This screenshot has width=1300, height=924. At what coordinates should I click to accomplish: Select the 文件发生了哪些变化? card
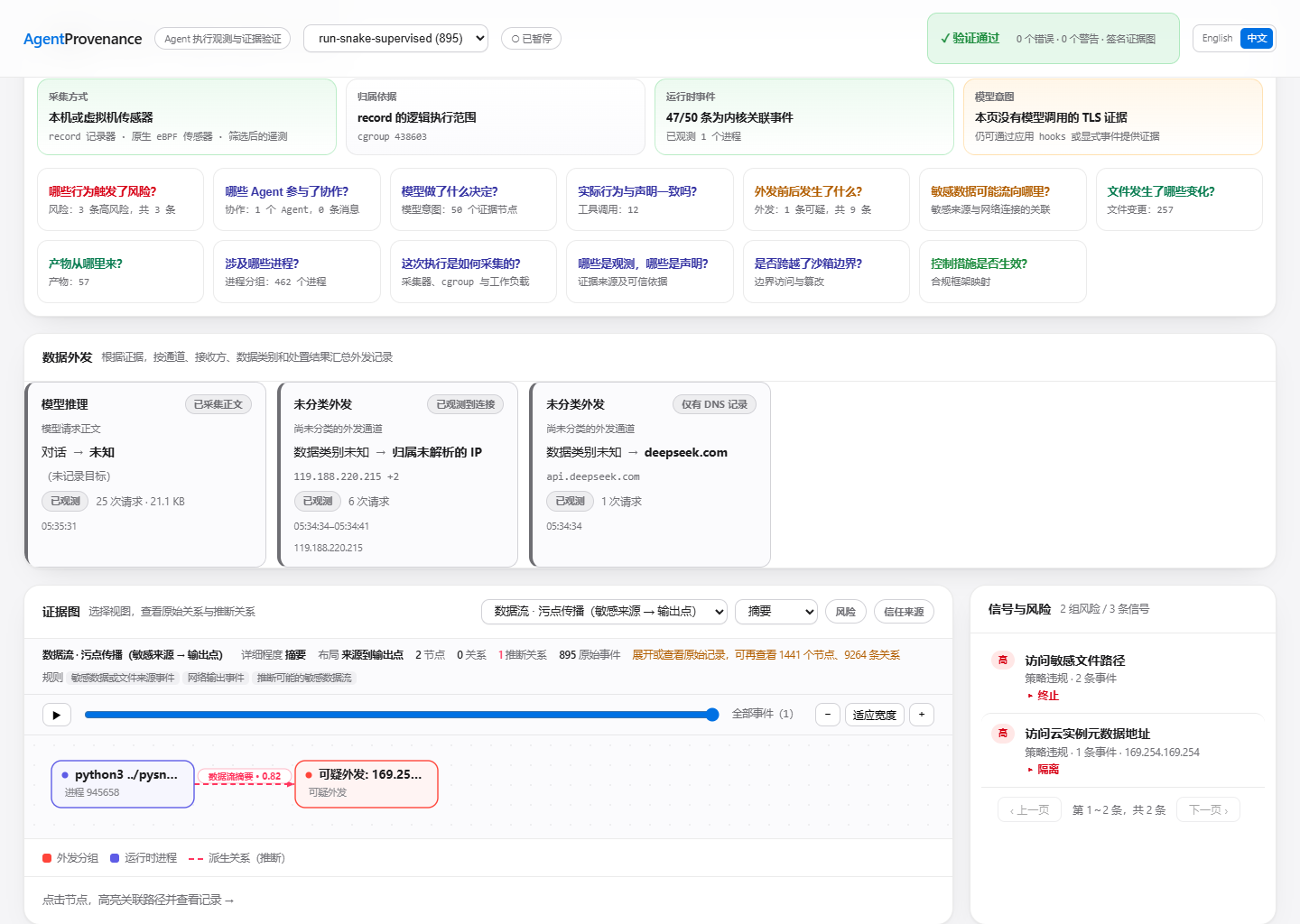[x=1179, y=199]
